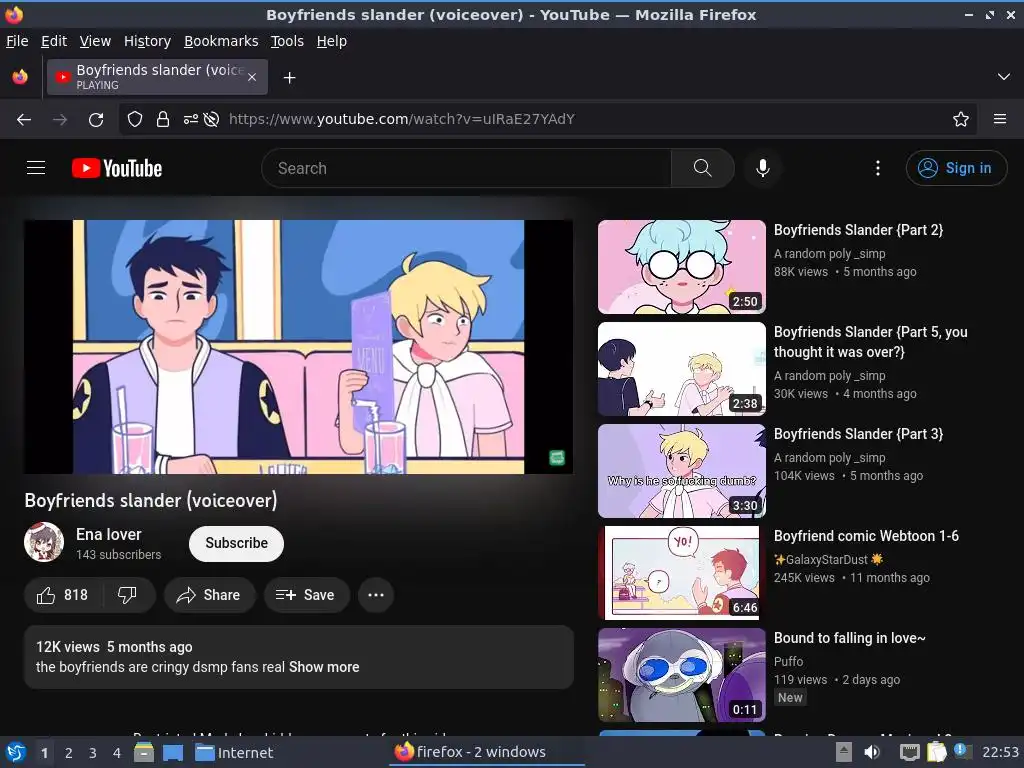Open Boyfriend comic Webtoon 1-6 title
This screenshot has height=768, width=1024.
tap(866, 536)
